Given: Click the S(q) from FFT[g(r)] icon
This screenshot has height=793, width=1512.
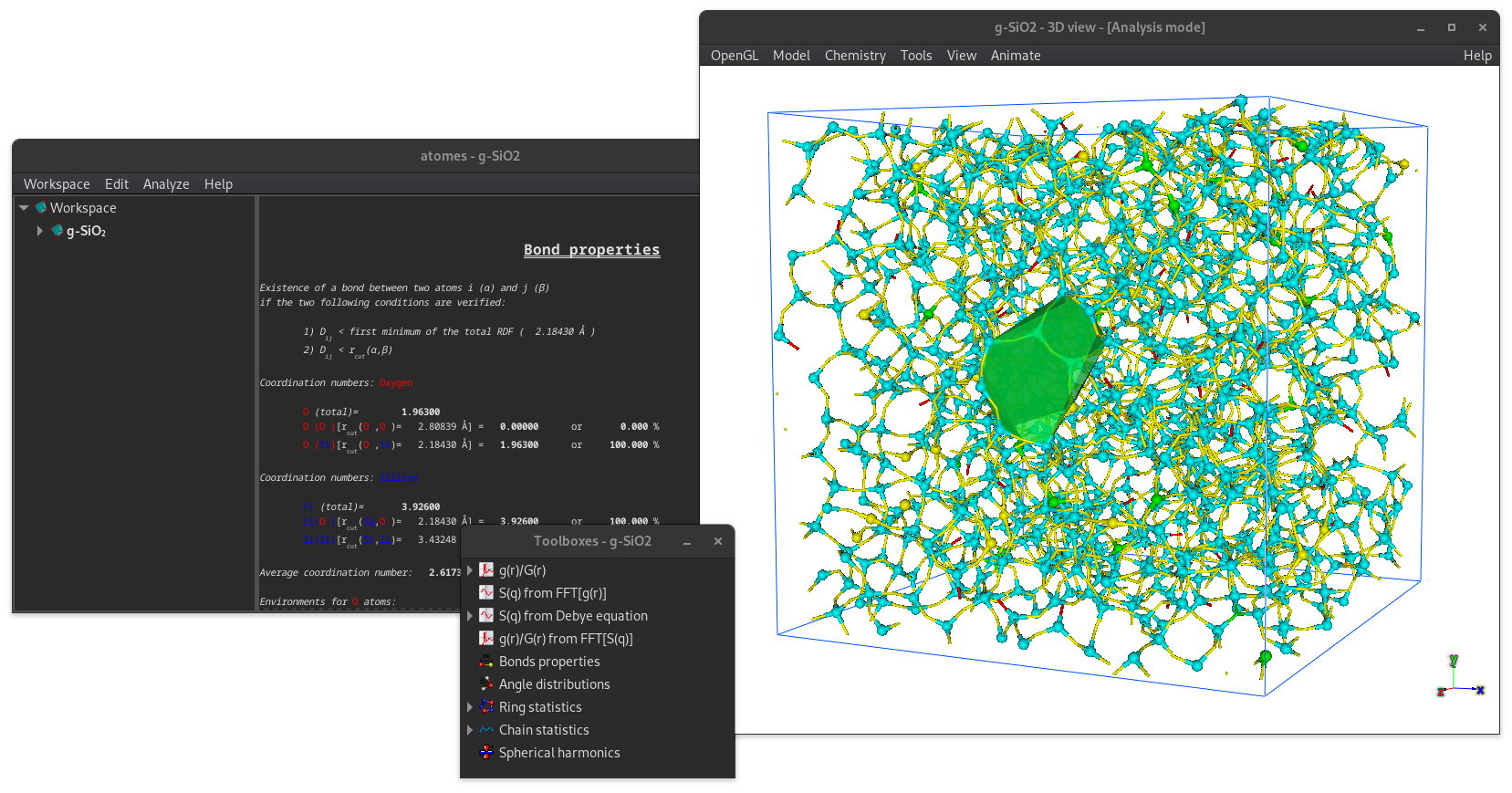Looking at the screenshot, I should coord(486,593).
